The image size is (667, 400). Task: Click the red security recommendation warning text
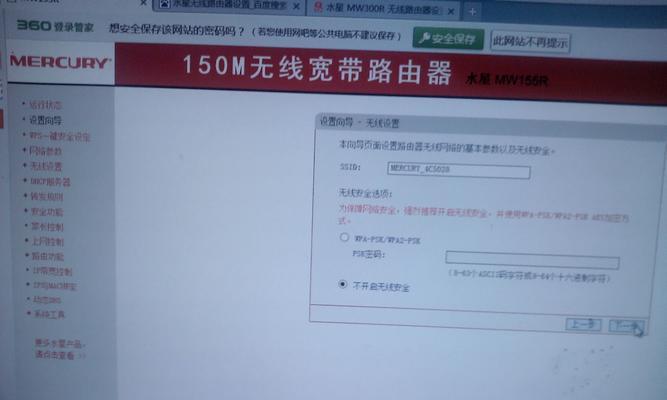(x=484, y=215)
